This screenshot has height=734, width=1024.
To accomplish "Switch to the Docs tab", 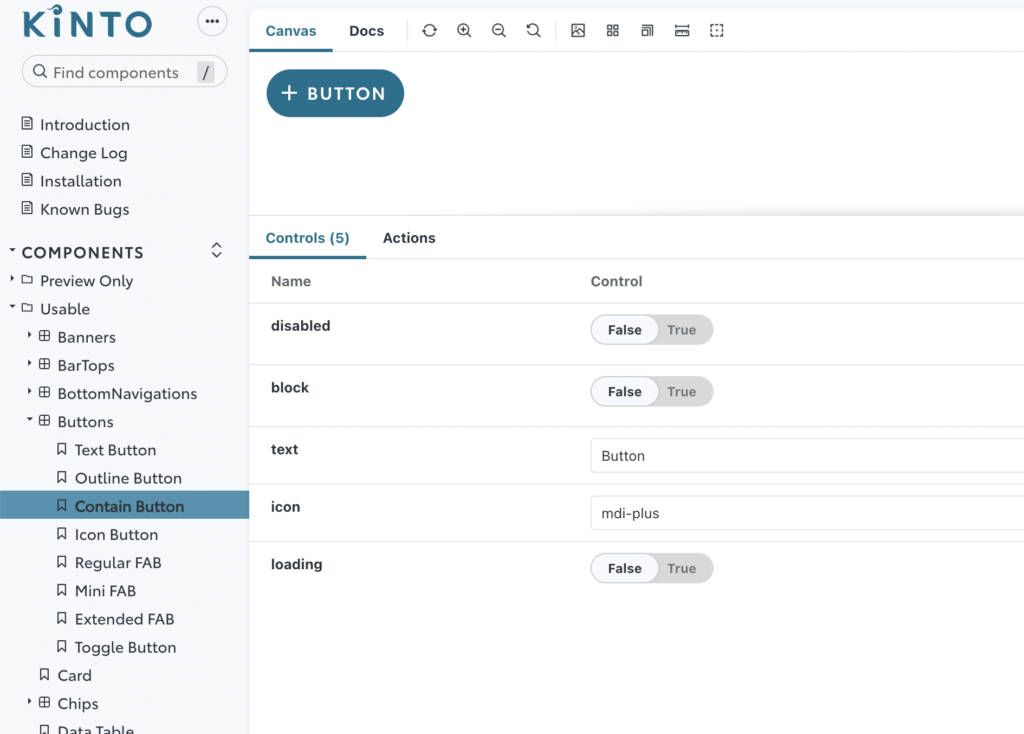I will (x=366, y=31).
